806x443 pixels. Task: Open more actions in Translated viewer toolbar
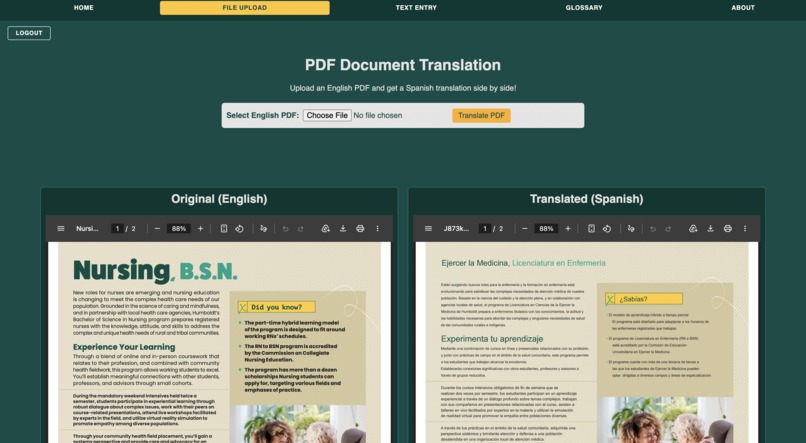tap(745, 229)
